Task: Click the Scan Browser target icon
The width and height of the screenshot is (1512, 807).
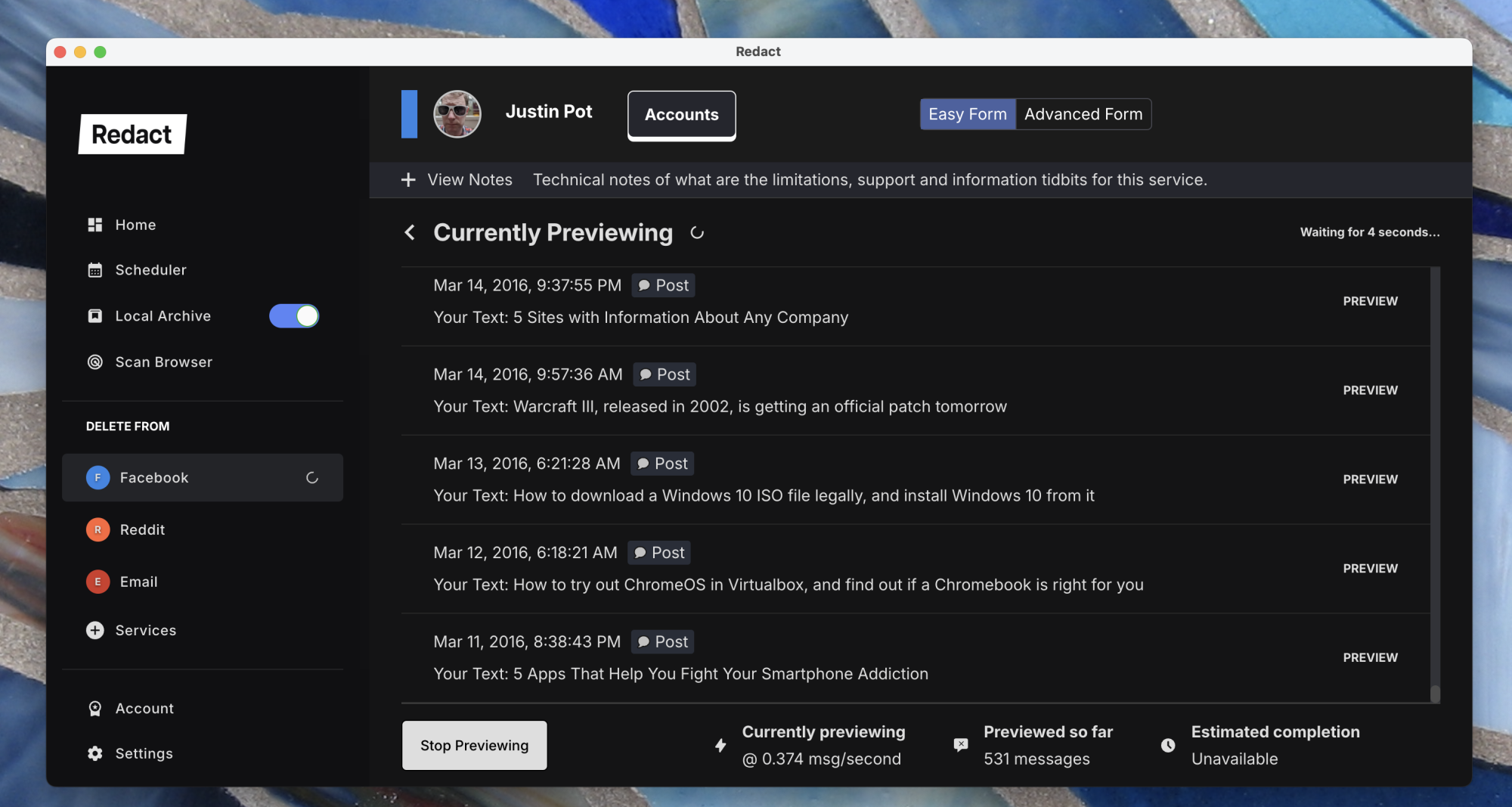Action: pyautogui.click(x=94, y=362)
